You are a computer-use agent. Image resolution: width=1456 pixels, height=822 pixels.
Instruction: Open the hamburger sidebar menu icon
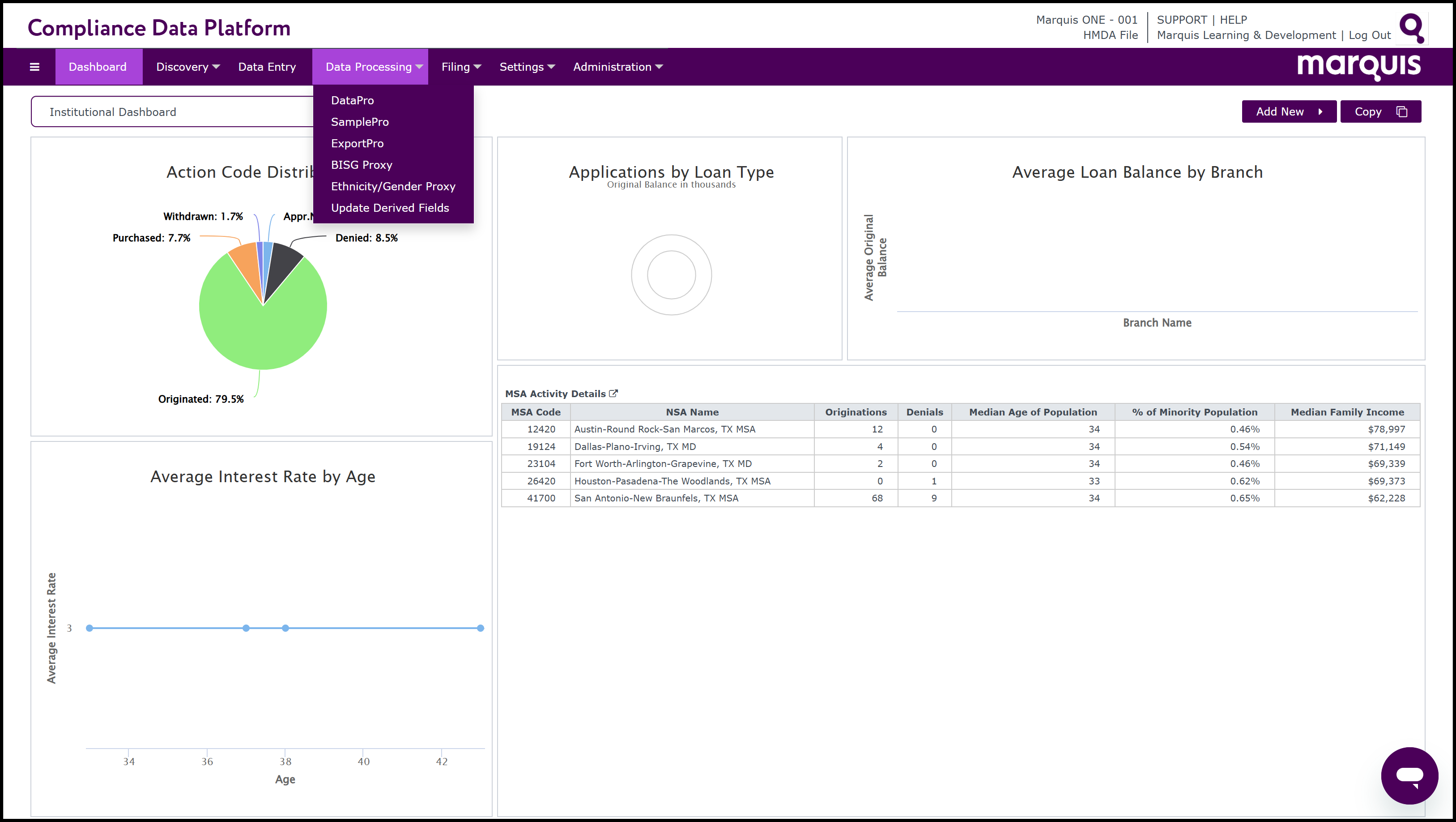(x=34, y=67)
